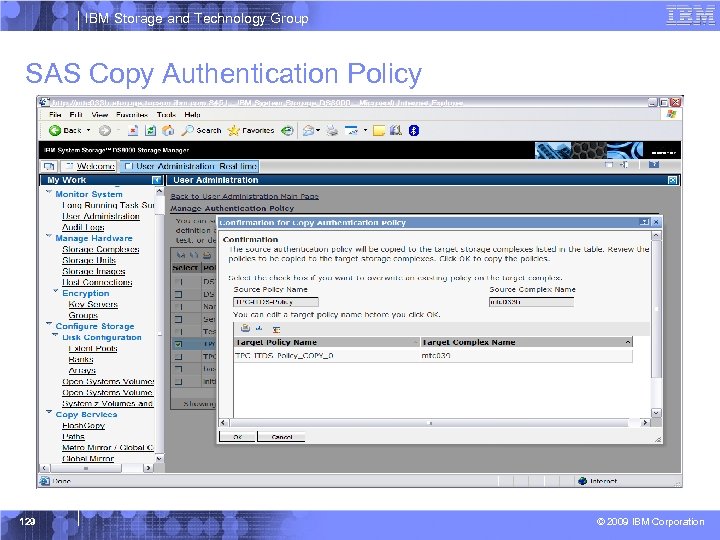720x540 pixels.
Task: Click OK in the confirmation dialog
Action: click(237, 437)
